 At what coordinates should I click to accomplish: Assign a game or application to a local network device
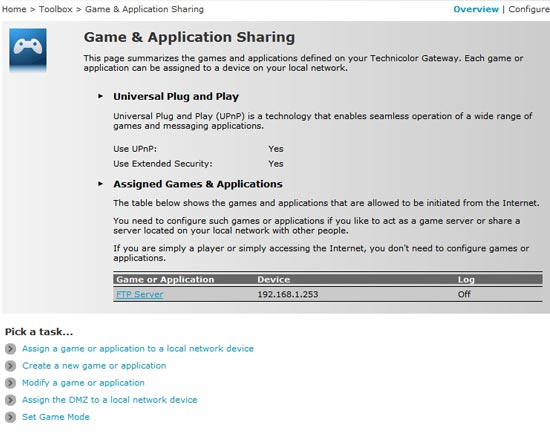point(138,349)
